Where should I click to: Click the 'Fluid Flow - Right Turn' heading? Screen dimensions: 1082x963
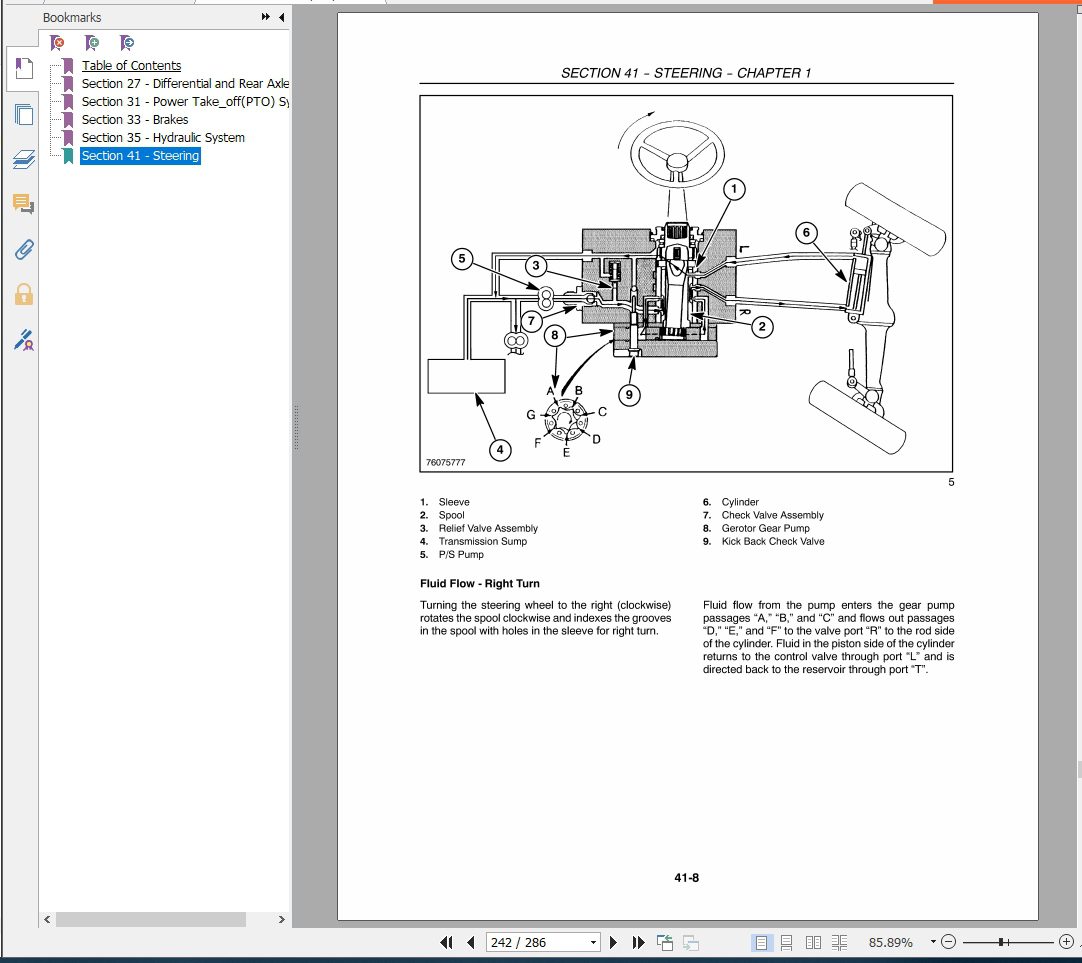click(480, 584)
